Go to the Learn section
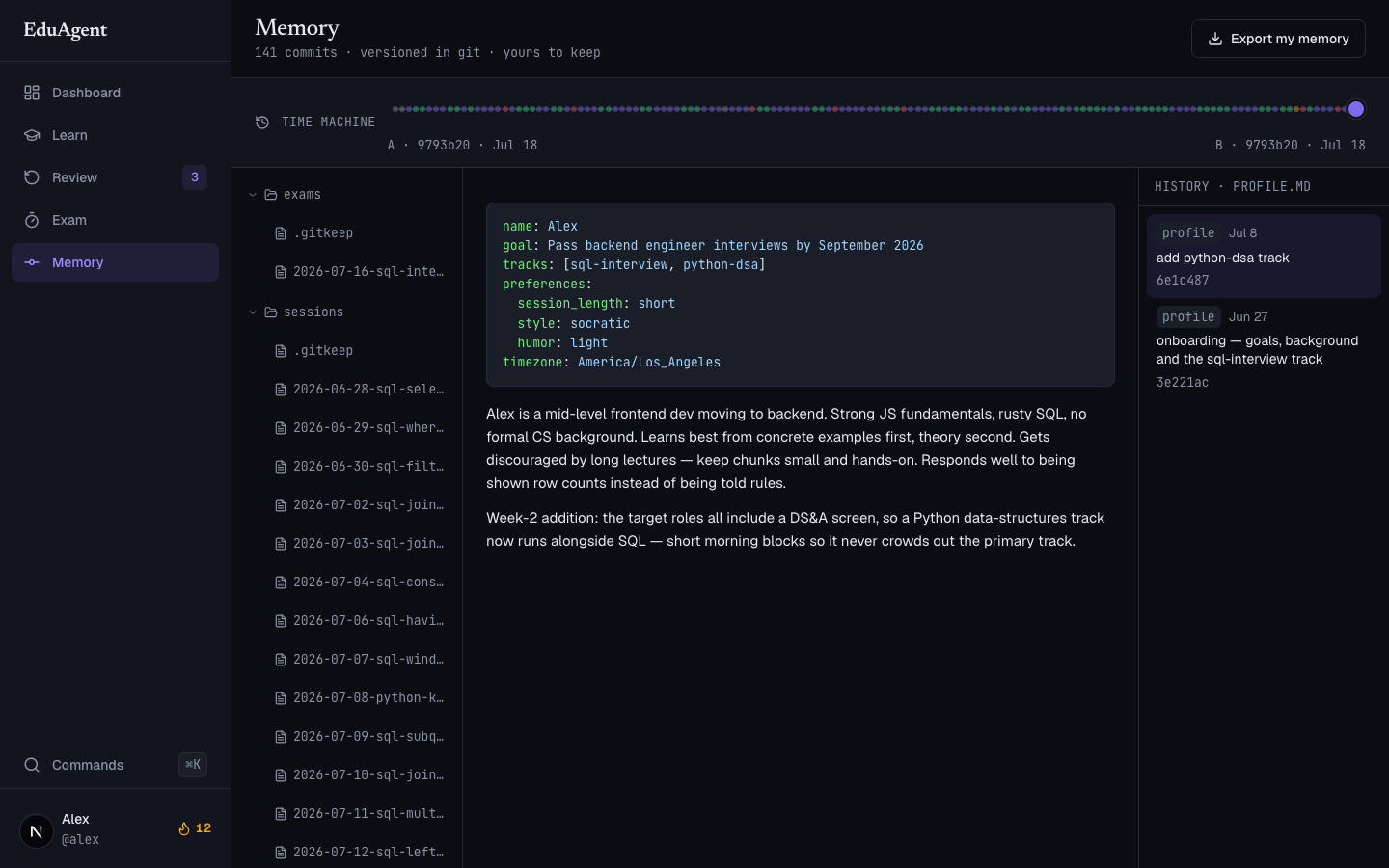 115,135
